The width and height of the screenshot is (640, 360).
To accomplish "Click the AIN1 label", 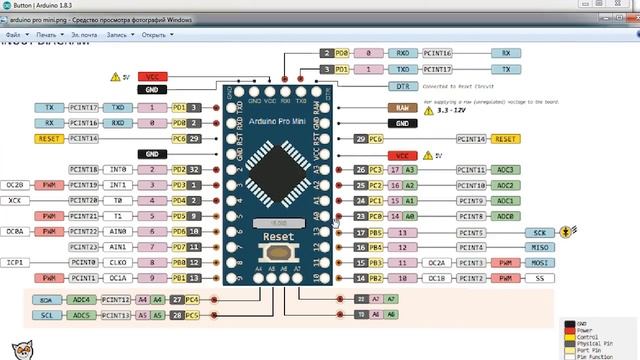I will 118,247.
